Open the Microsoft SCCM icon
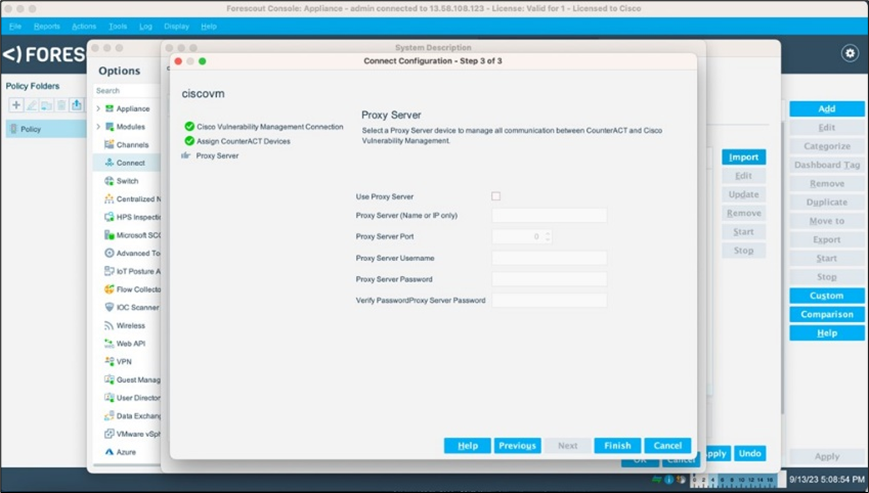The height and width of the screenshot is (493, 869). click(x=109, y=235)
